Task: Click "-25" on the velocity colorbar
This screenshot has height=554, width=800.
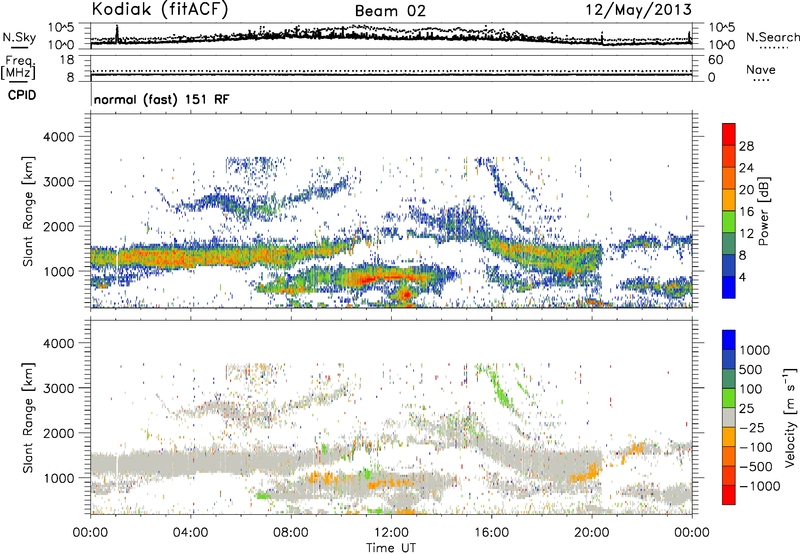Action: point(752,427)
